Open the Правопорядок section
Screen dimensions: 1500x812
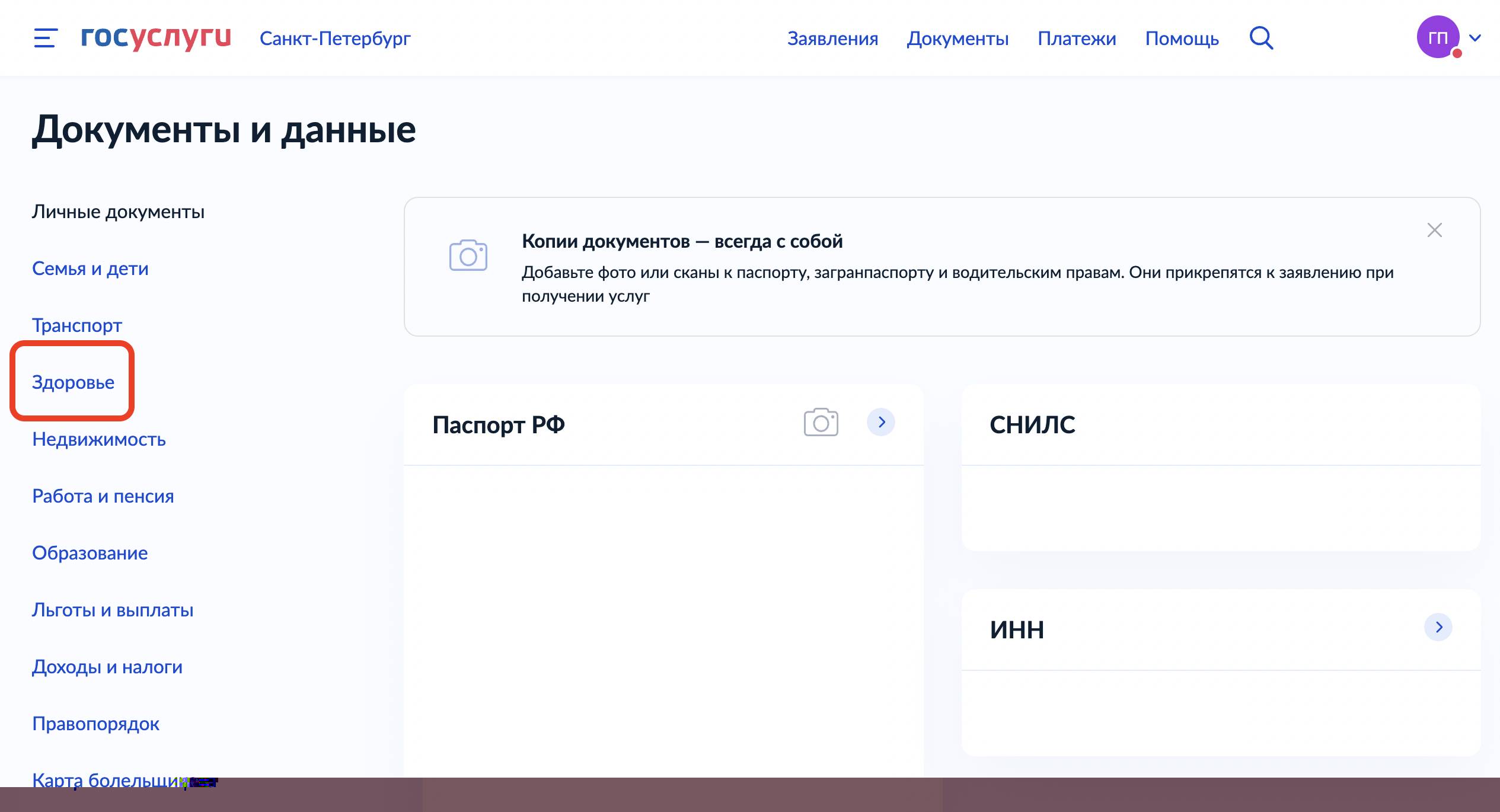(x=95, y=724)
